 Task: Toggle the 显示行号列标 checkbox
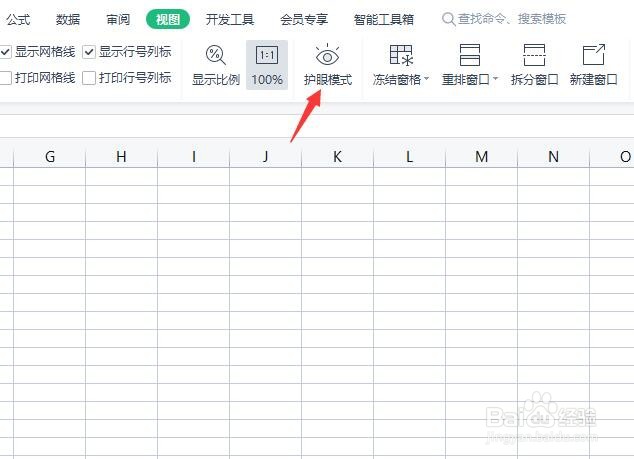89,52
